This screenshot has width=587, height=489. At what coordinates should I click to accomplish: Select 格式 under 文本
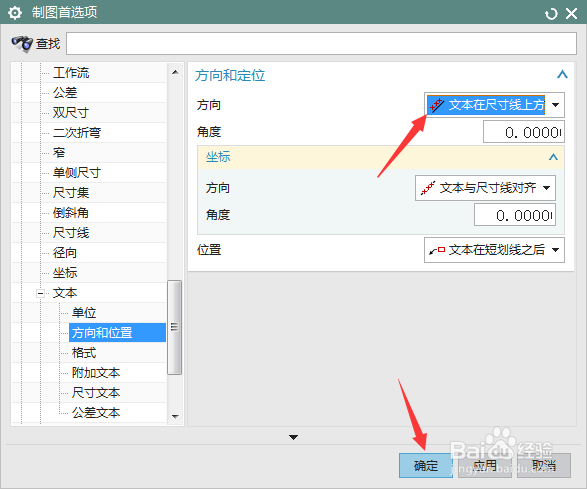[84, 353]
